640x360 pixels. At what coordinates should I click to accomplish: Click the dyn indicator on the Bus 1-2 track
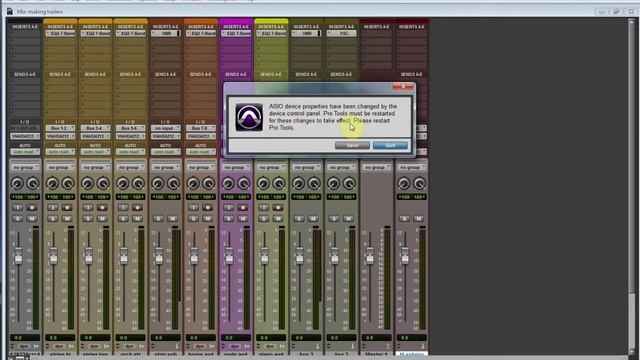pos(59,346)
